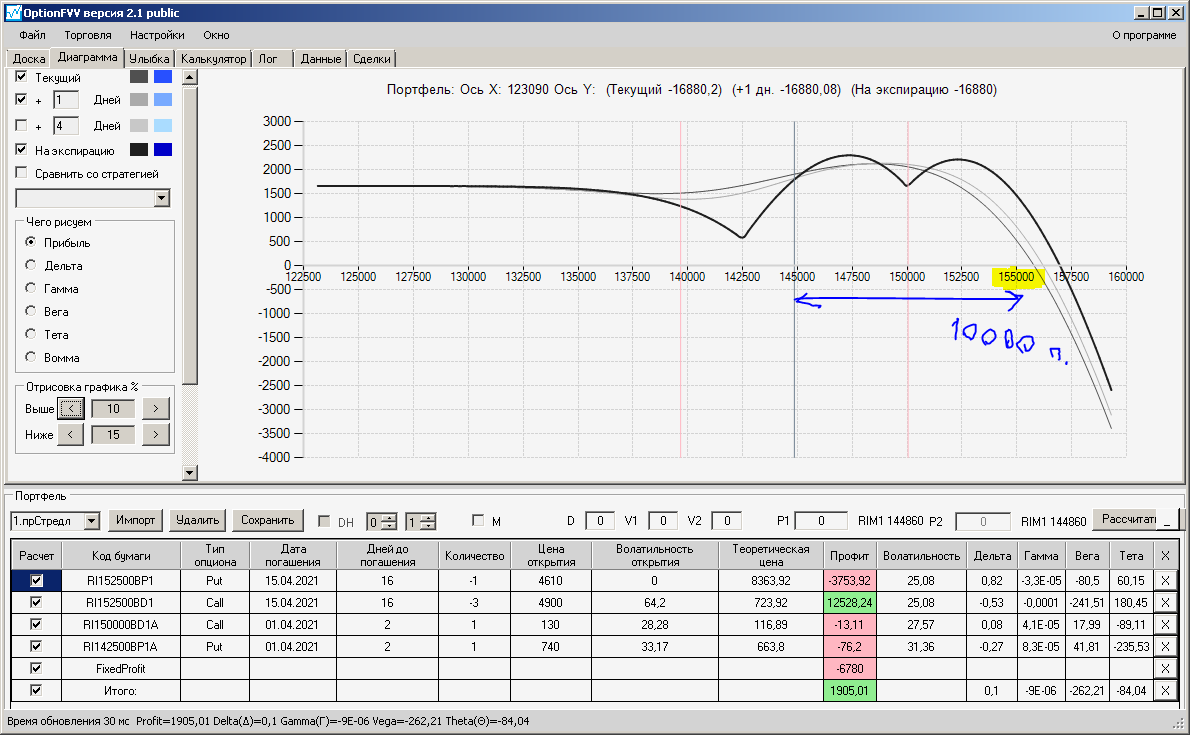Image resolution: width=1190 pixels, height=735 pixels.
Task: Delete the FixedProfit row with X
Action: click(1165, 669)
